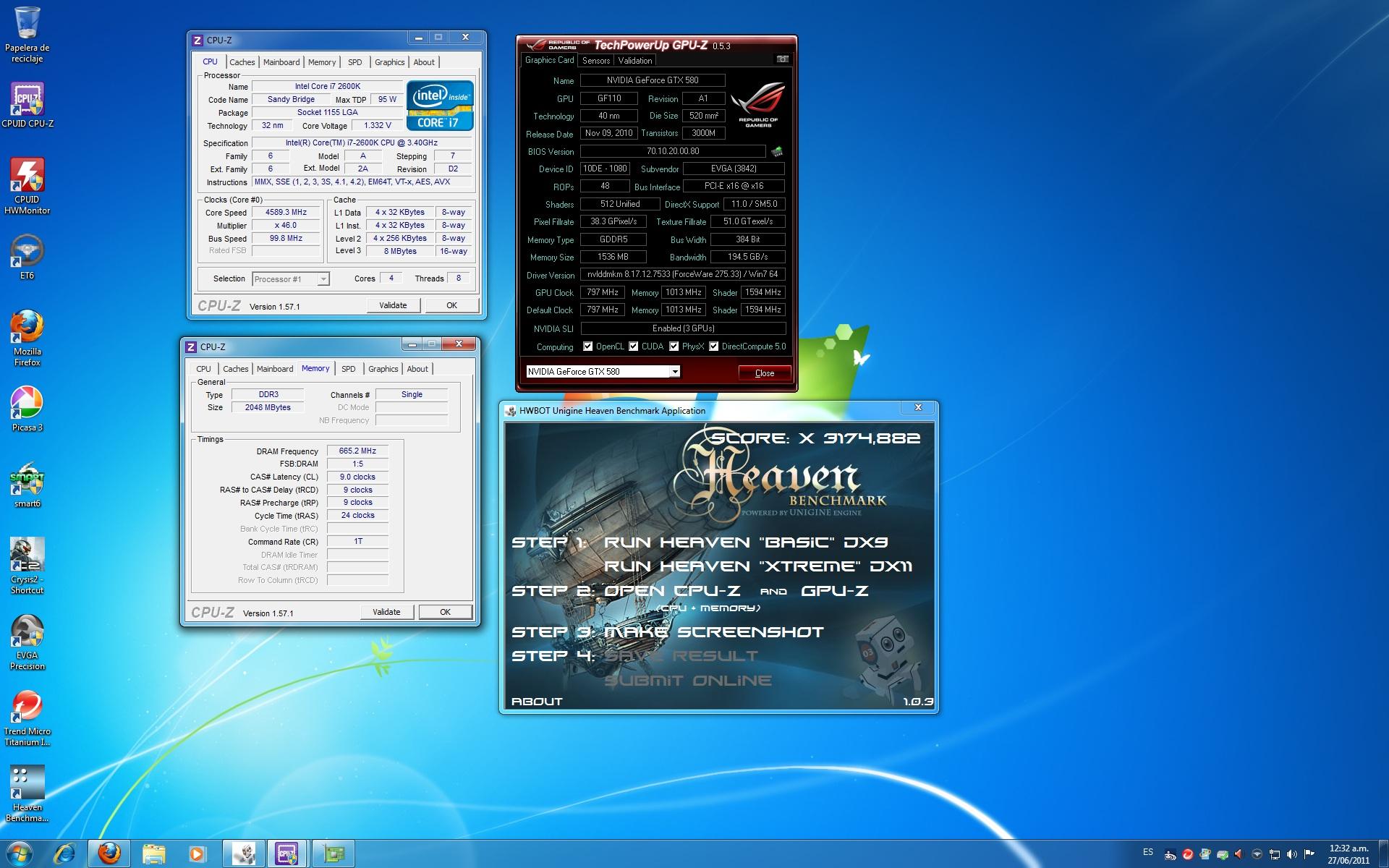
Task: Toggle the OpenCL checkbox in GPU-Z
Action: 588,346
